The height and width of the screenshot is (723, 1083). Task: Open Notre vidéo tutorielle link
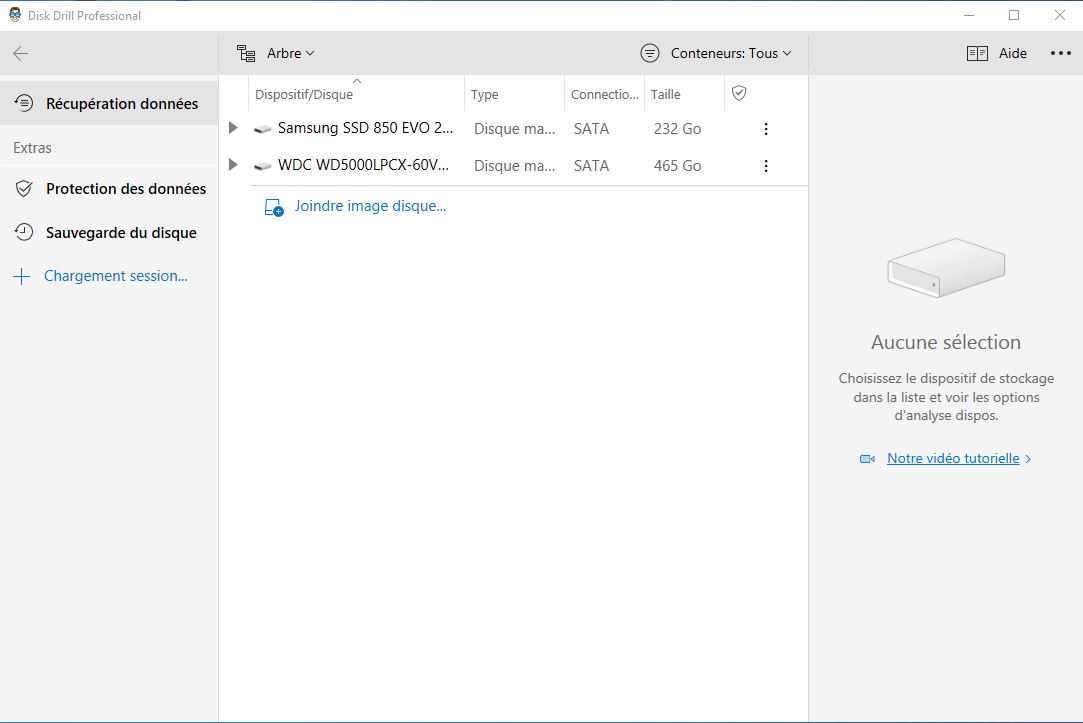[x=953, y=459]
